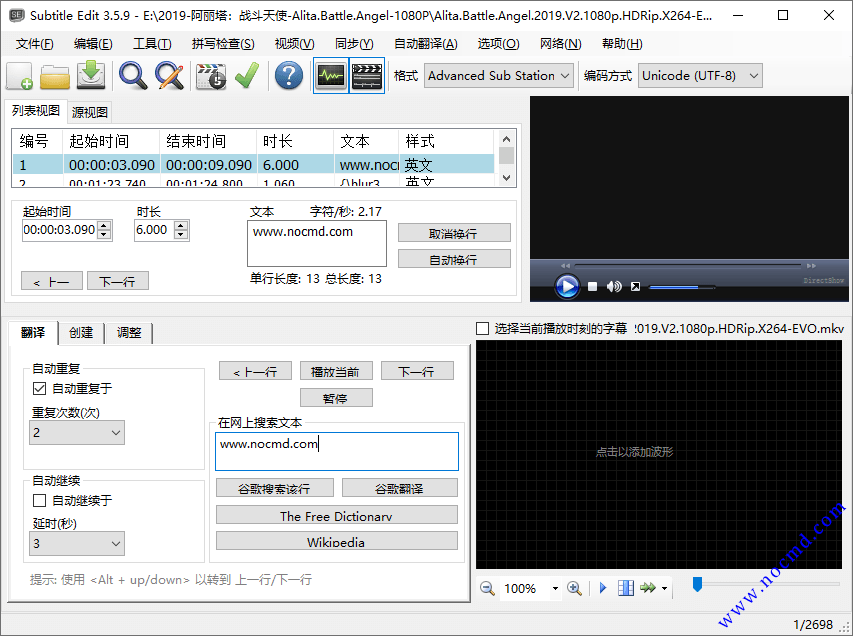Check 选择当前播放时刻的字幕 option
Screen dimensions: 853x636
[480, 327]
